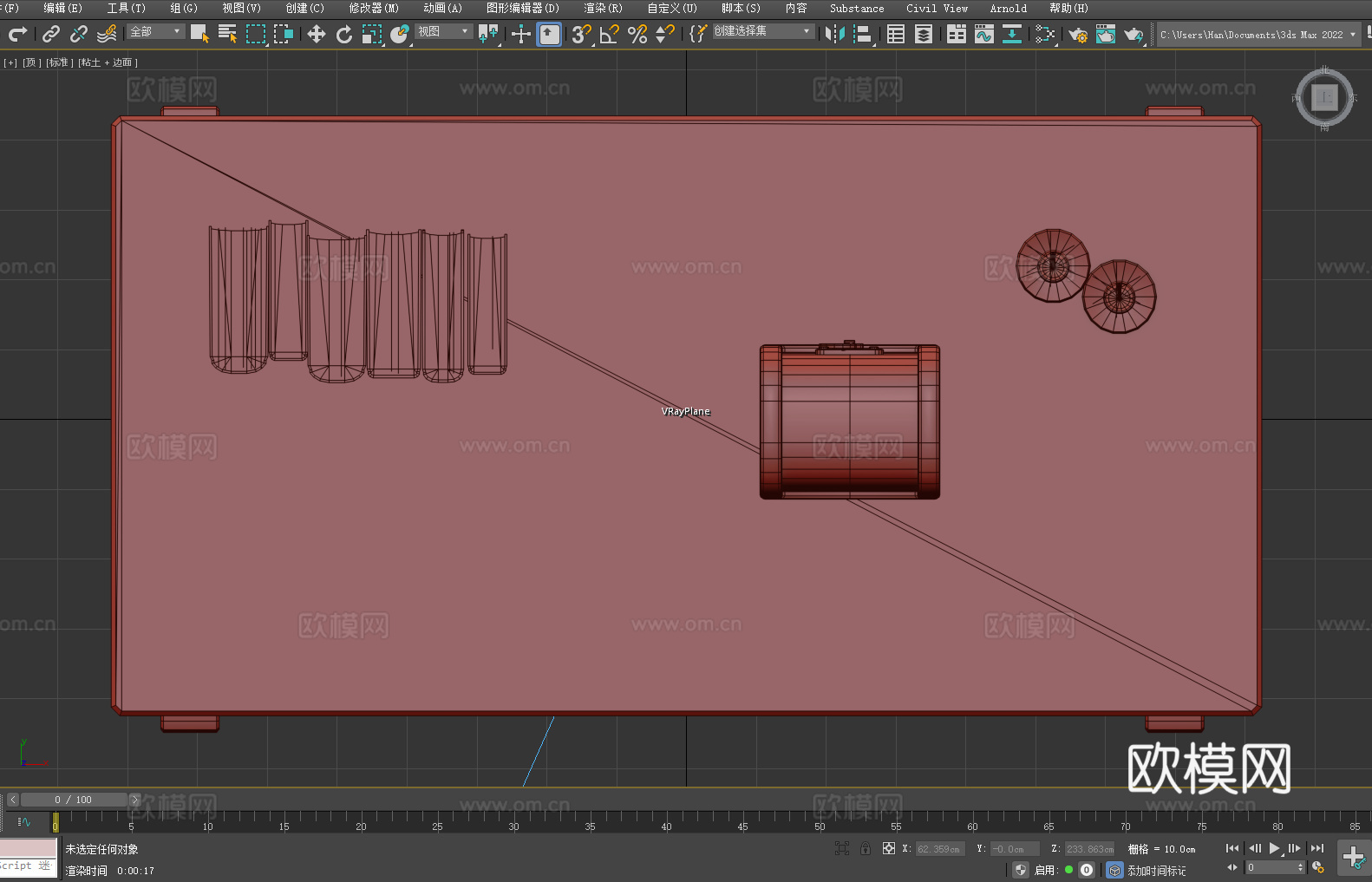Step time slider forward with right arrow

tap(134, 800)
